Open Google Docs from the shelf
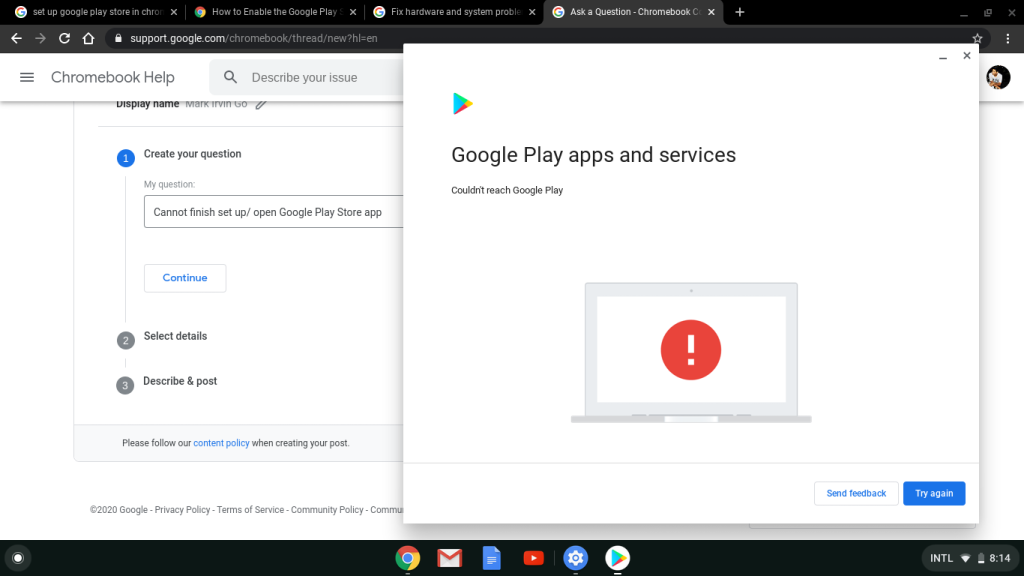 point(491,558)
